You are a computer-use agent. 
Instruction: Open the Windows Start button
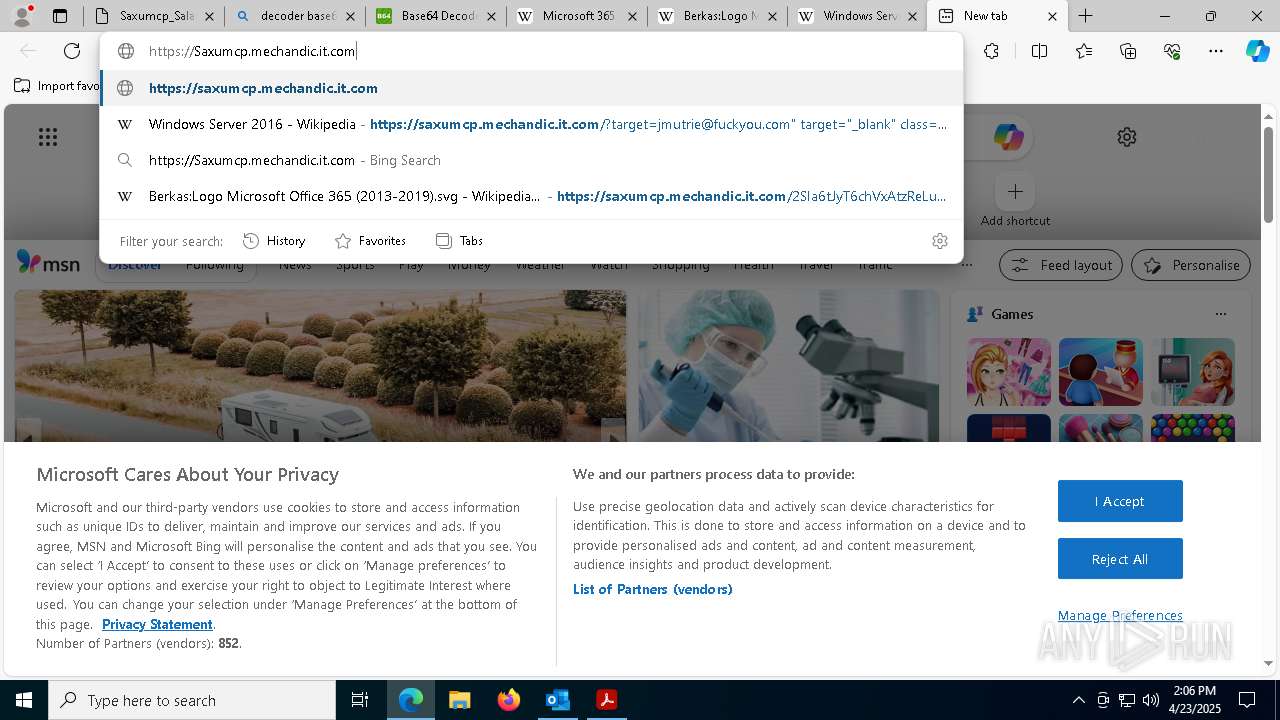[24, 700]
